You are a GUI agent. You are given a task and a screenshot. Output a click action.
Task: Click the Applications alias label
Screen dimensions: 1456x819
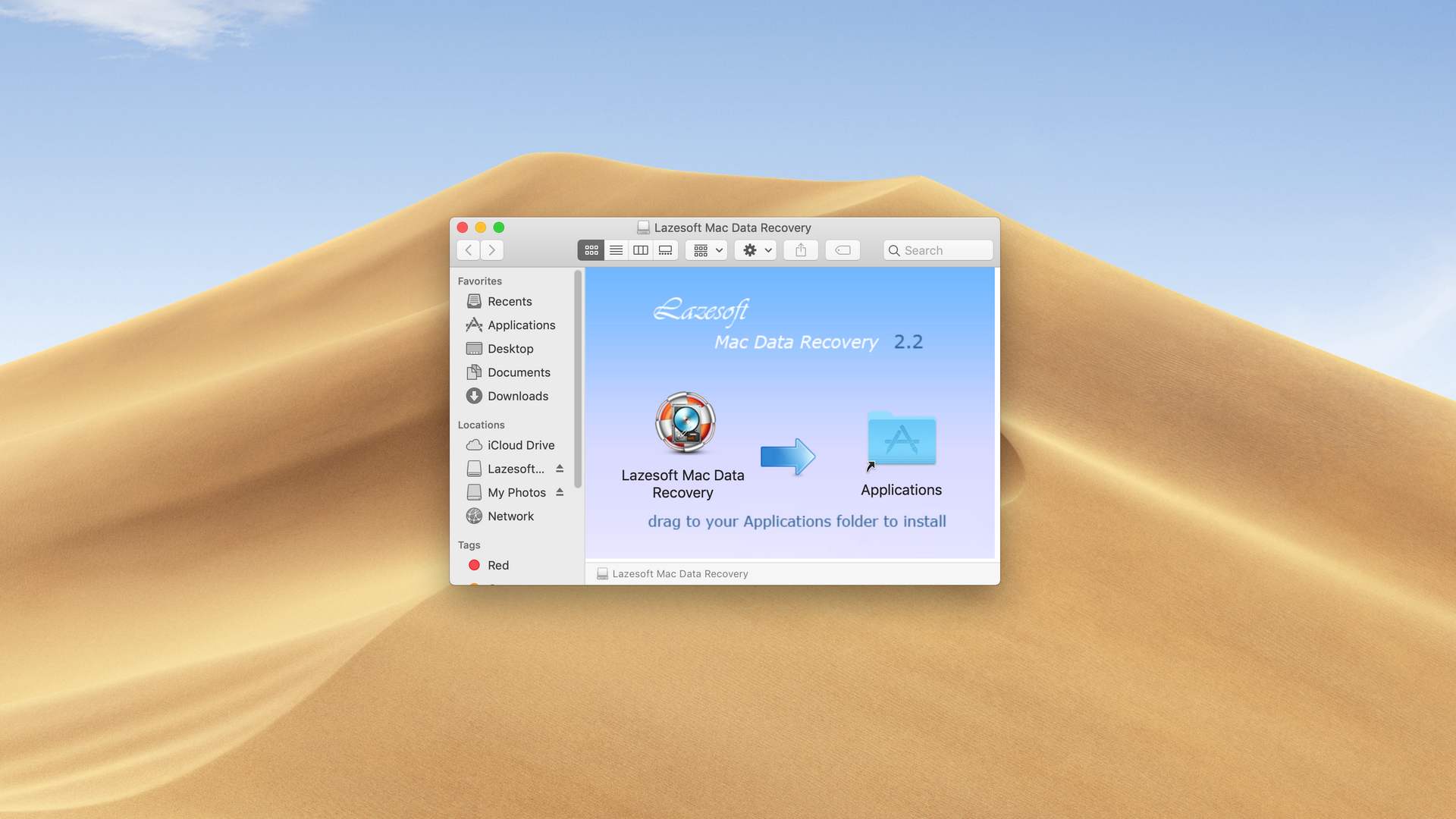pyautogui.click(x=901, y=490)
